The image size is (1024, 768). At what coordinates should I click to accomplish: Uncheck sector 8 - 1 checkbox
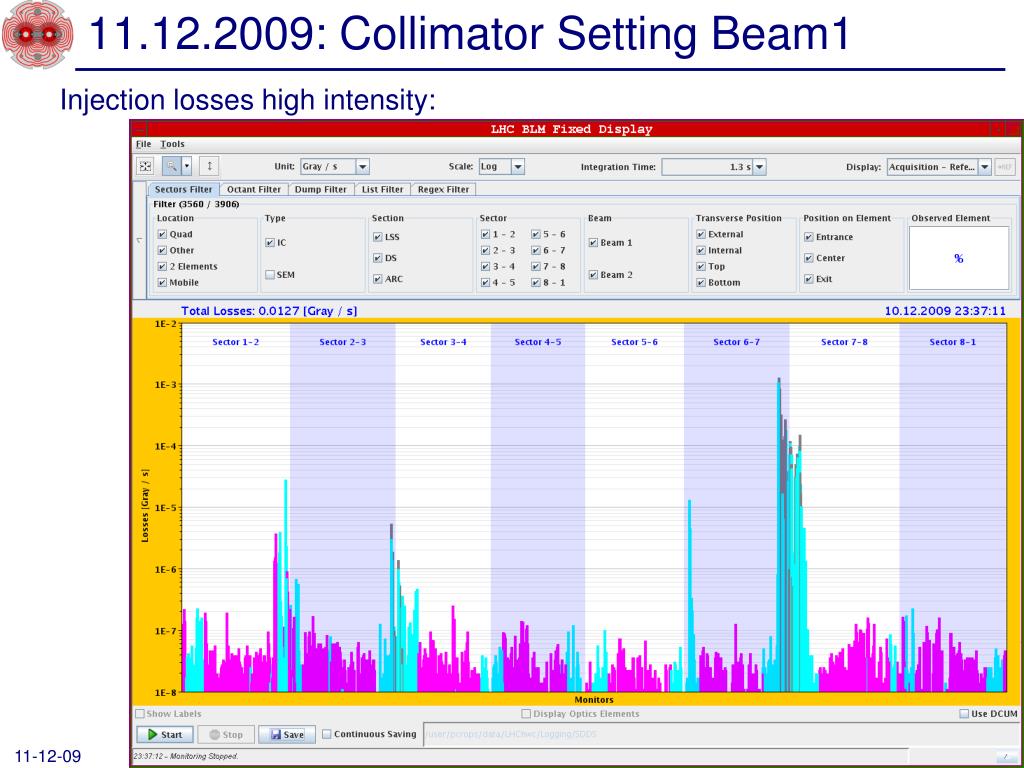(536, 283)
